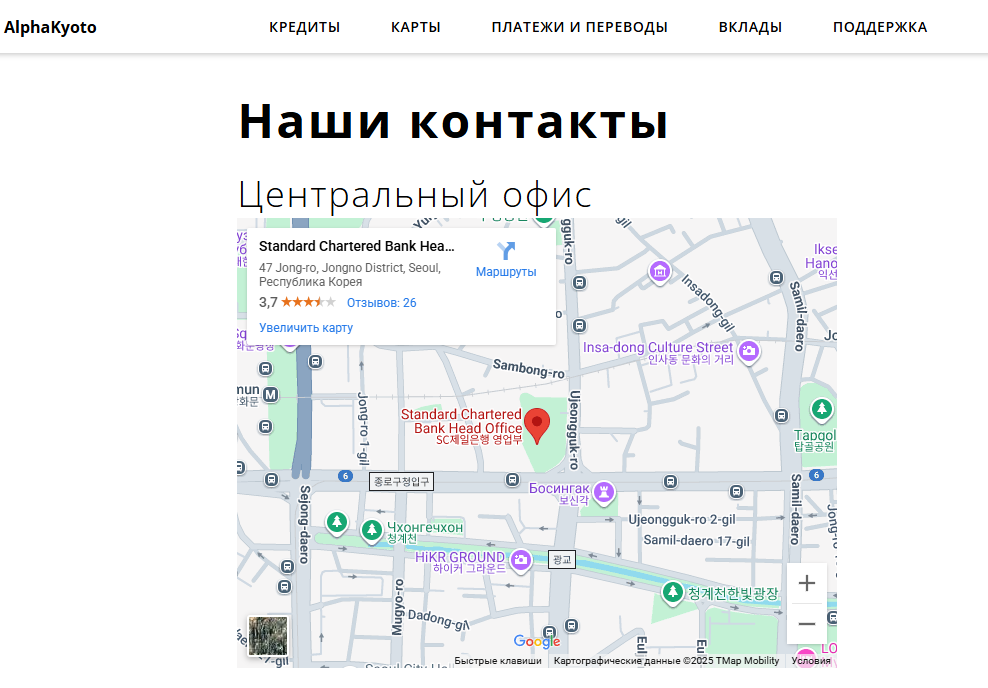Click Увеличить карту link

(306, 328)
